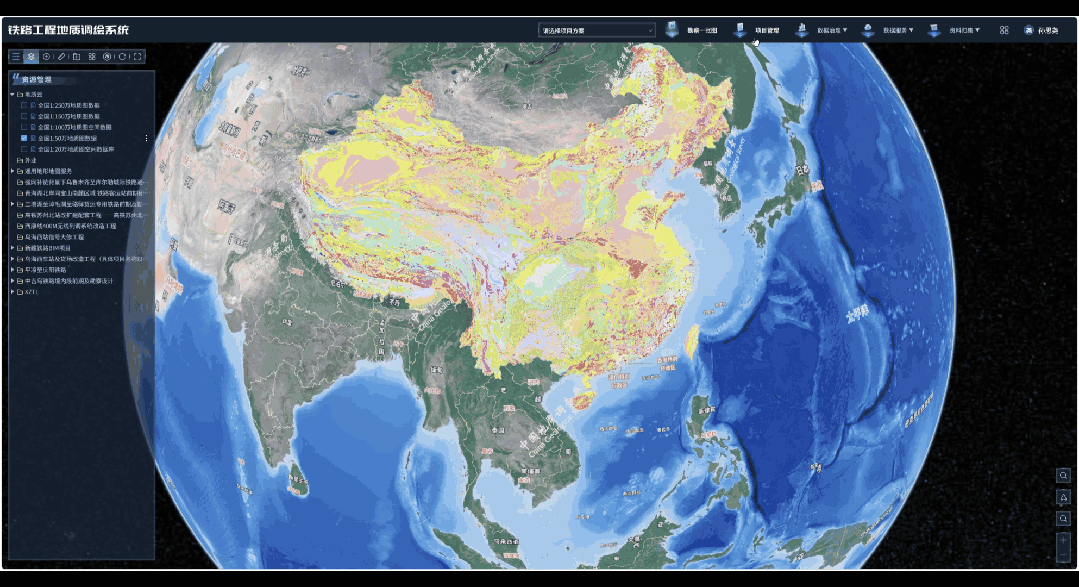Check the 全国1:100万 geology layer checkbox
The image size is (1079, 587).
coord(24,127)
